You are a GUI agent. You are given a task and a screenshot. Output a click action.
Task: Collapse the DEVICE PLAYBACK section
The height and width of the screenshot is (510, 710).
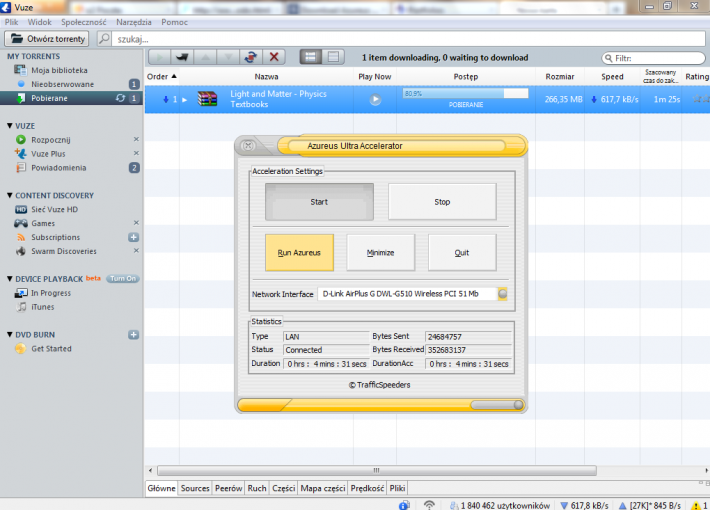tap(10, 279)
